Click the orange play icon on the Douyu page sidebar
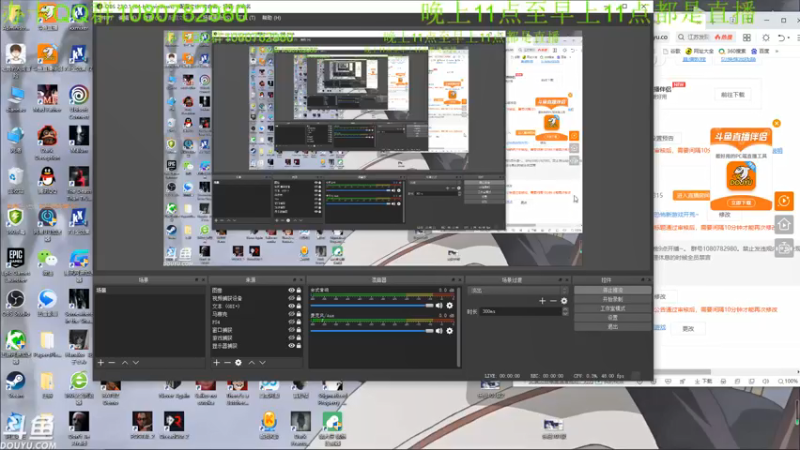Screen dimensions: 800x450 pos(784,201)
